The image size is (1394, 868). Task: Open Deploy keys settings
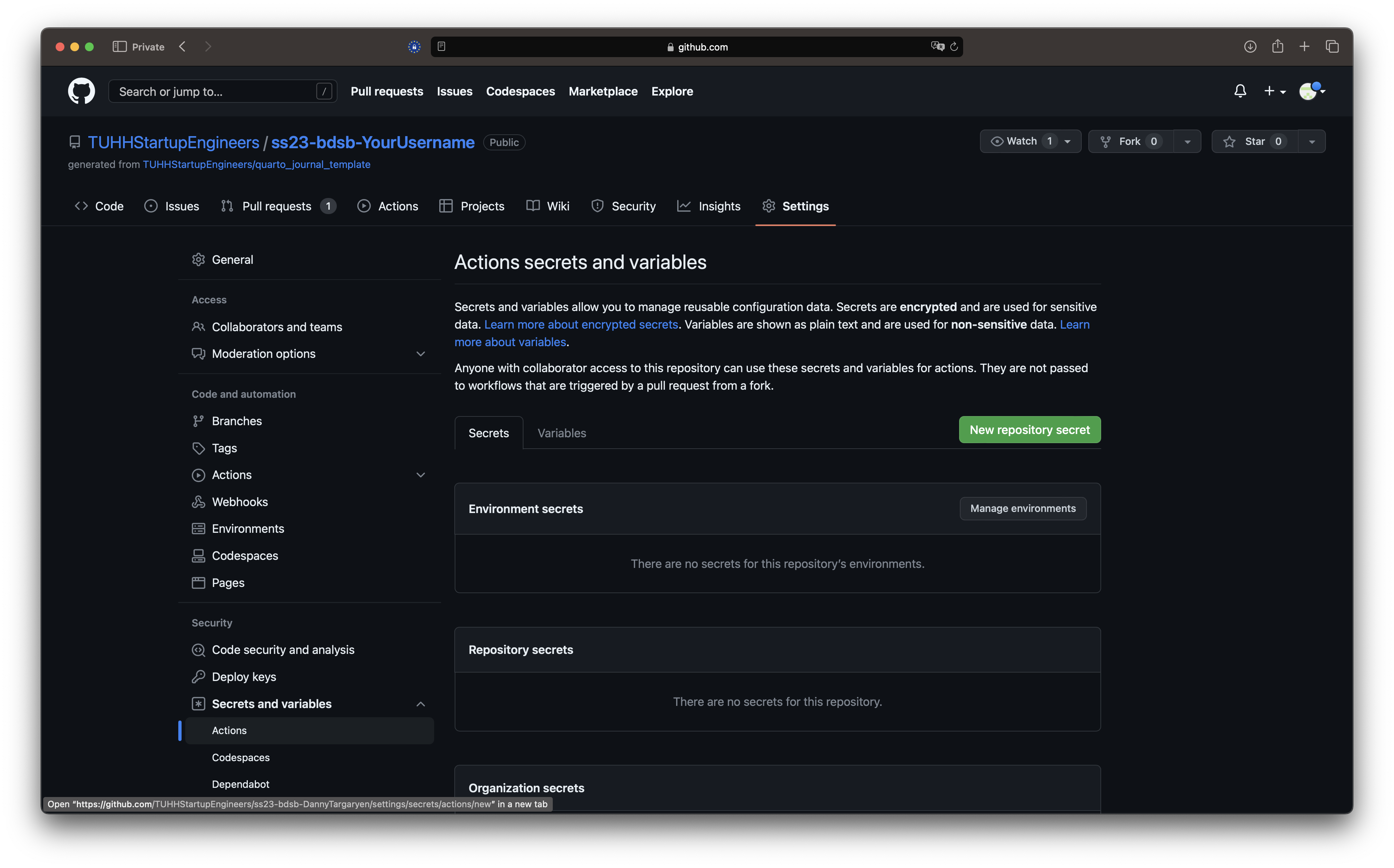pyautogui.click(x=309, y=677)
